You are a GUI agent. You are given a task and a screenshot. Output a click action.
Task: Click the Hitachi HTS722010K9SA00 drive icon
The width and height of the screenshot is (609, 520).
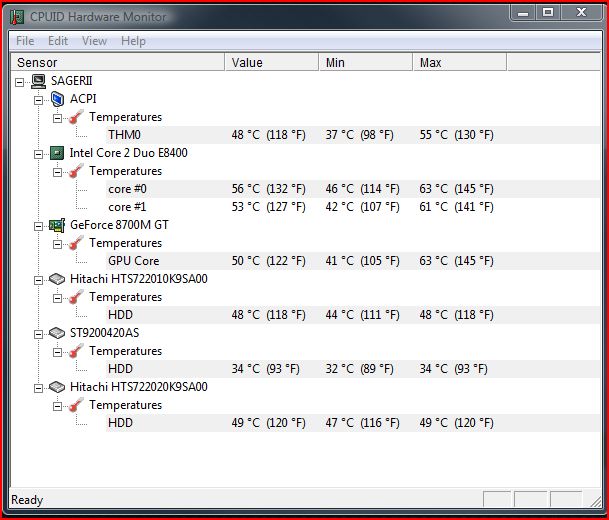pyautogui.click(x=57, y=279)
